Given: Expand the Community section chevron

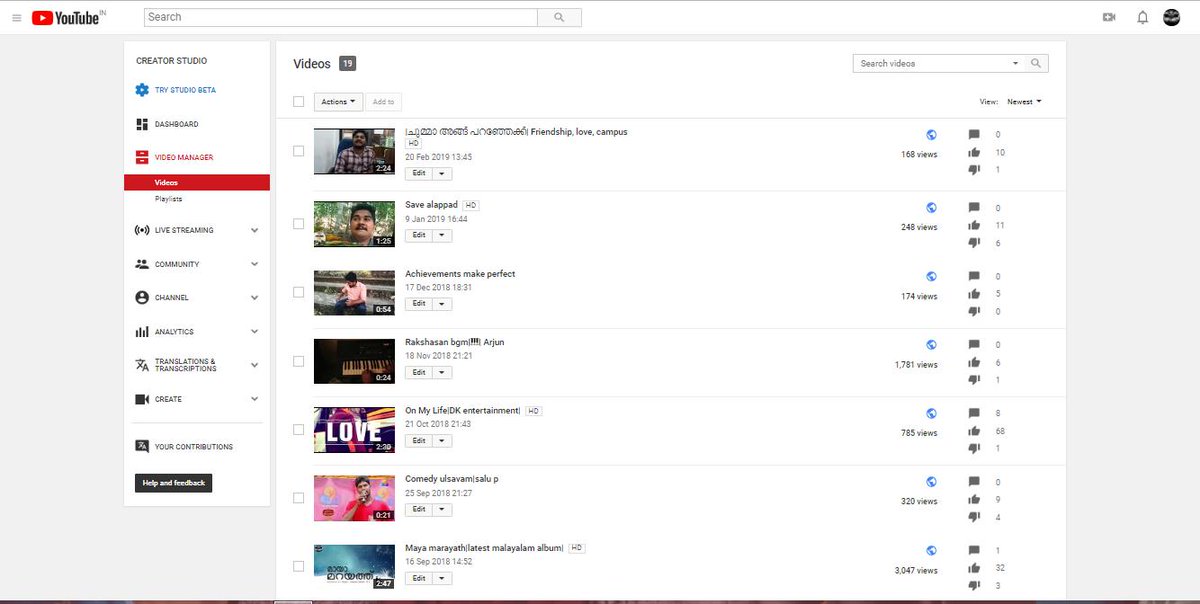Looking at the screenshot, I should 254,264.
